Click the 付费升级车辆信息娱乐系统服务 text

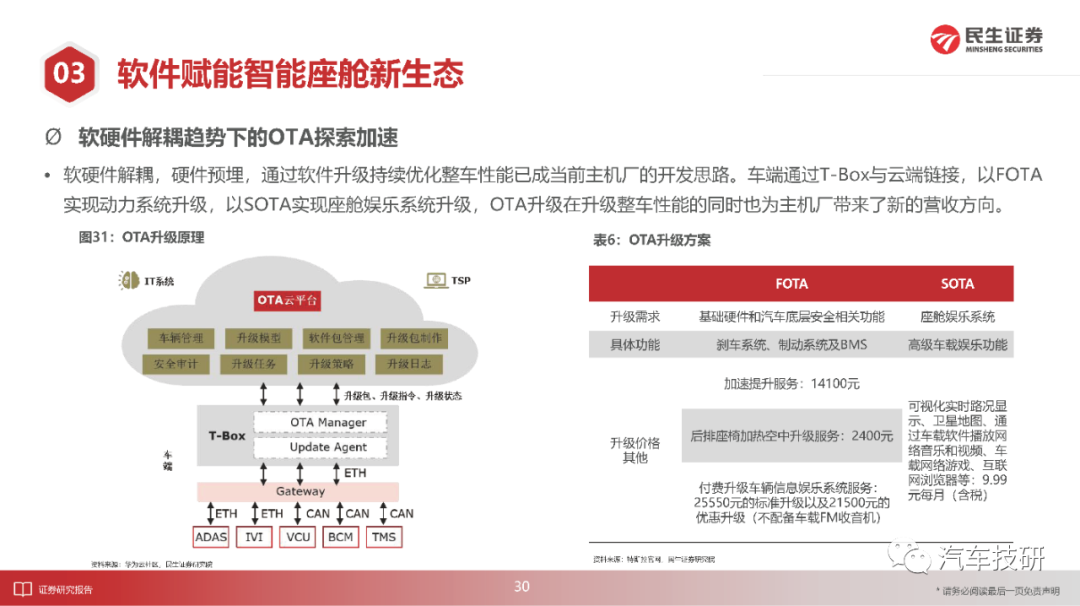point(791,503)
